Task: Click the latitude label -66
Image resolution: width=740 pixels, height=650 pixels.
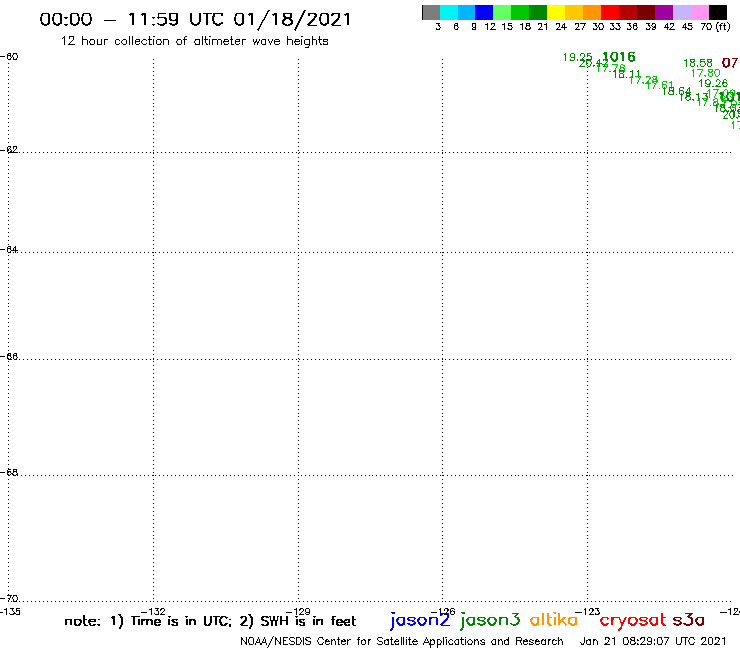Action: (9, 356)
